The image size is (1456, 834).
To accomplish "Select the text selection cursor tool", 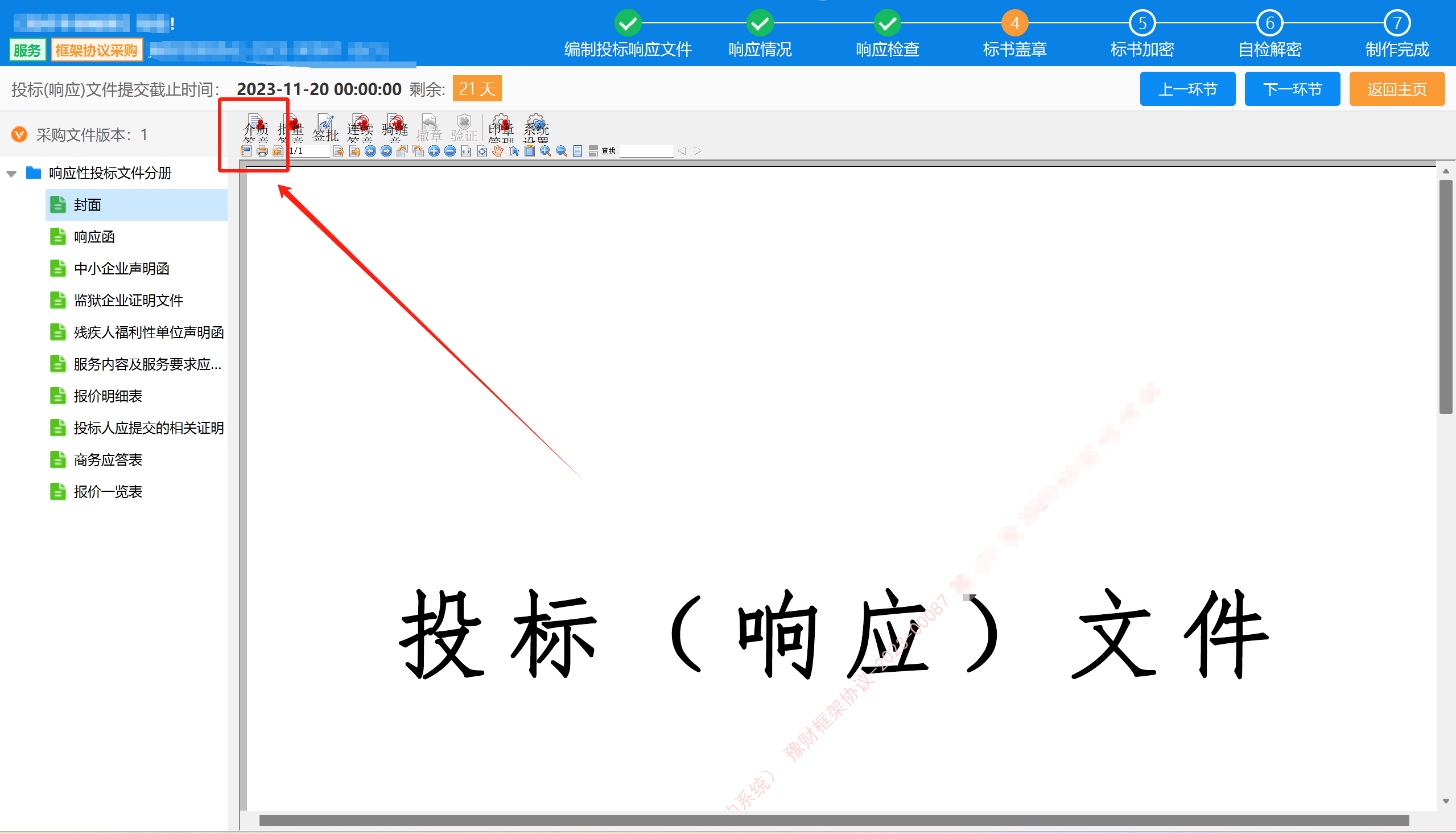I will pyautogui.click(x=514, y=151).
